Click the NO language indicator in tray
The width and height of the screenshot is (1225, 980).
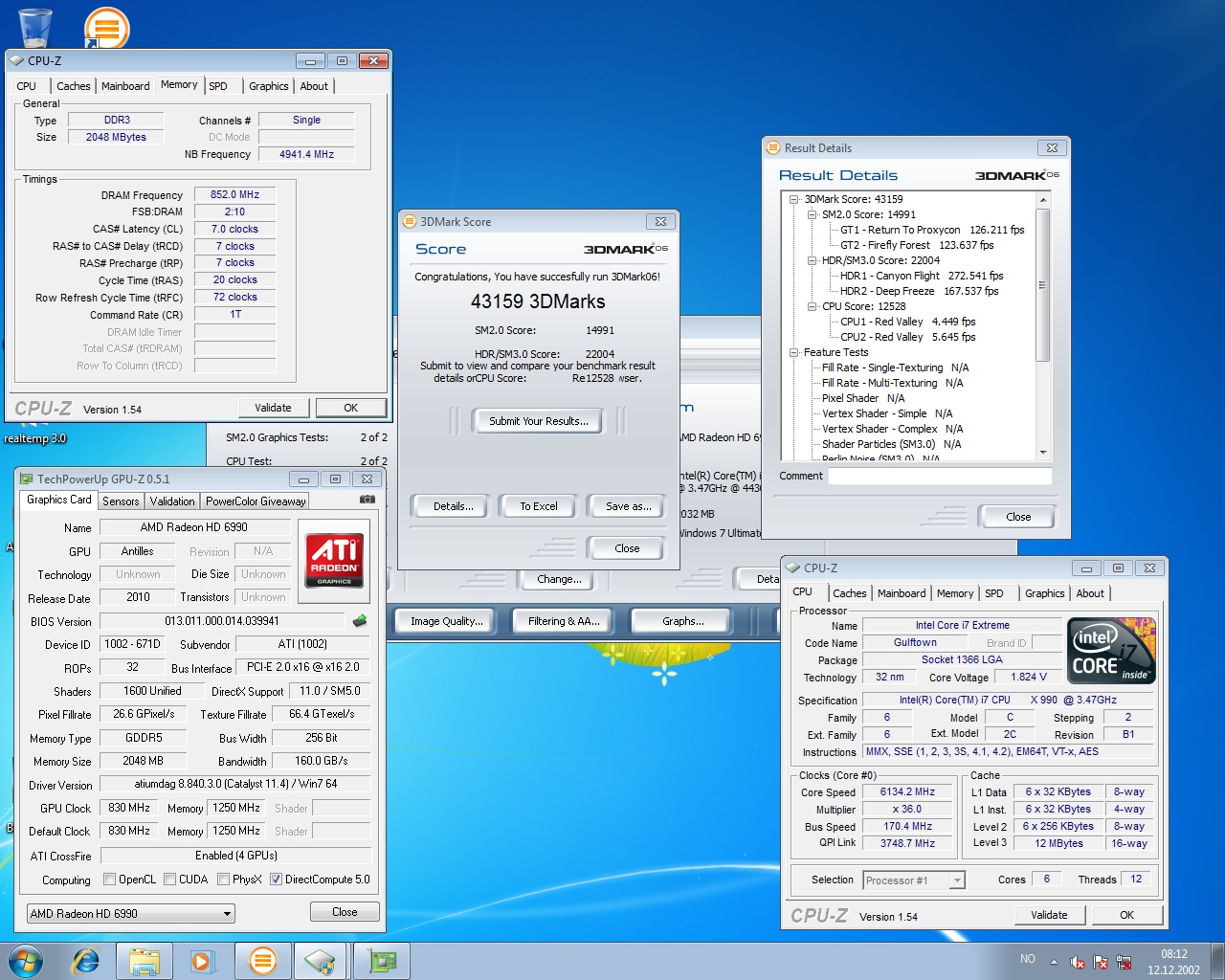(x=1028, y=959)
